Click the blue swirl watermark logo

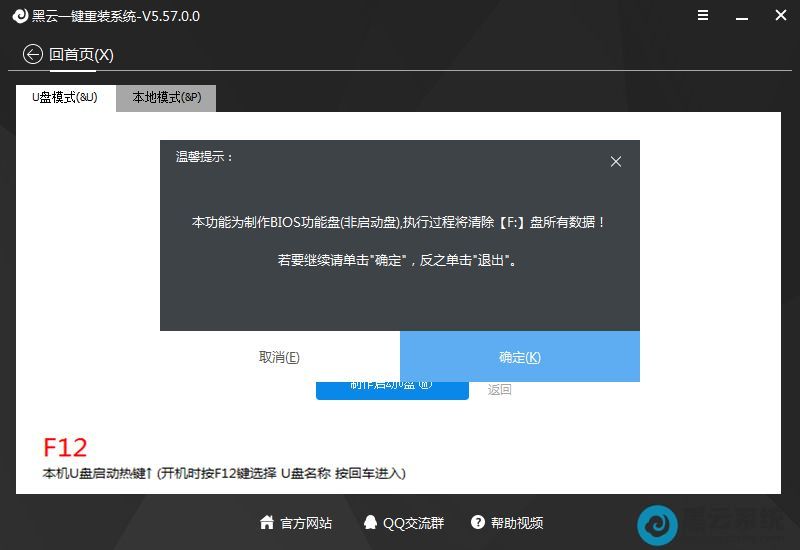point(658,524)
